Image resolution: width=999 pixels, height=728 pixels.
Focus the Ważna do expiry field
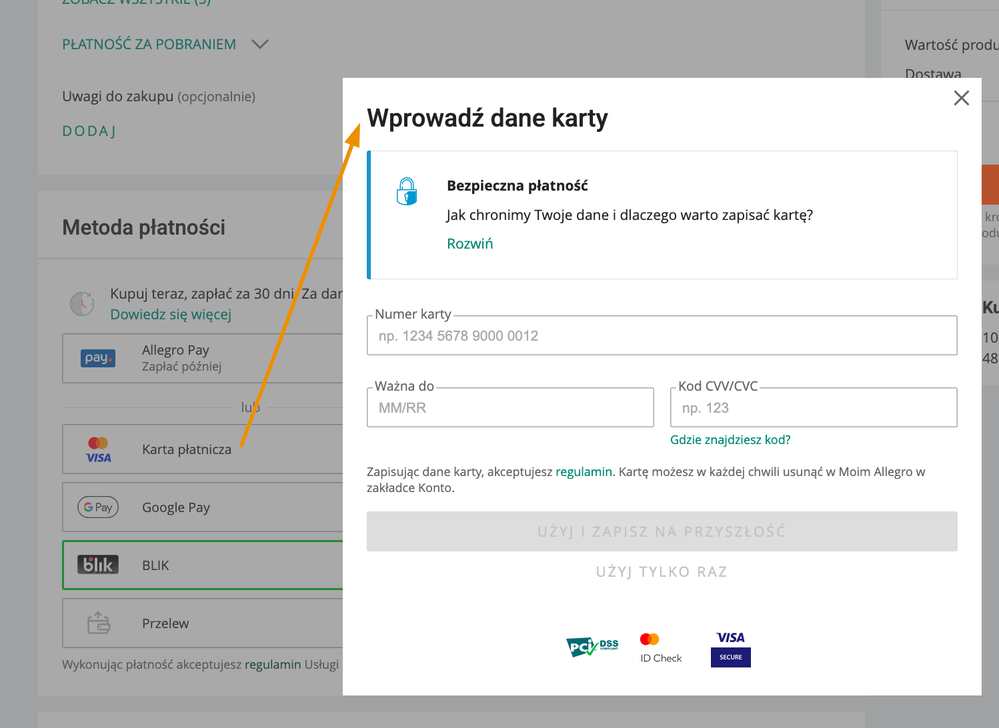[510, 408]
